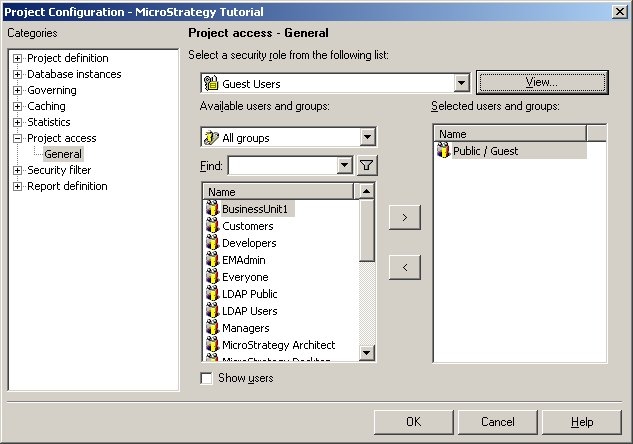The width and height of the screenshot is (633, 444).
Task: Enable the Show users checkbox
Action: pyautogui.click(x=207, y=378)
